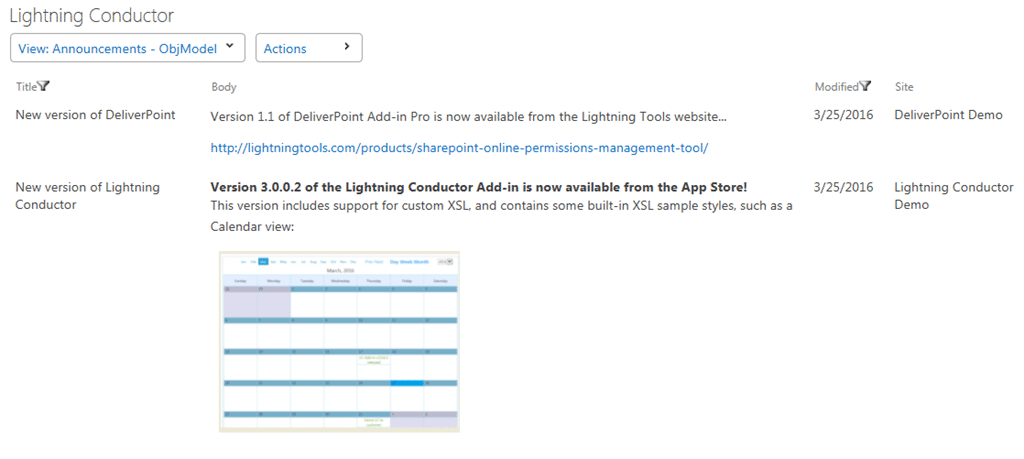Open the lightningtools.com permissions tool link

click(x=459, y=148)
